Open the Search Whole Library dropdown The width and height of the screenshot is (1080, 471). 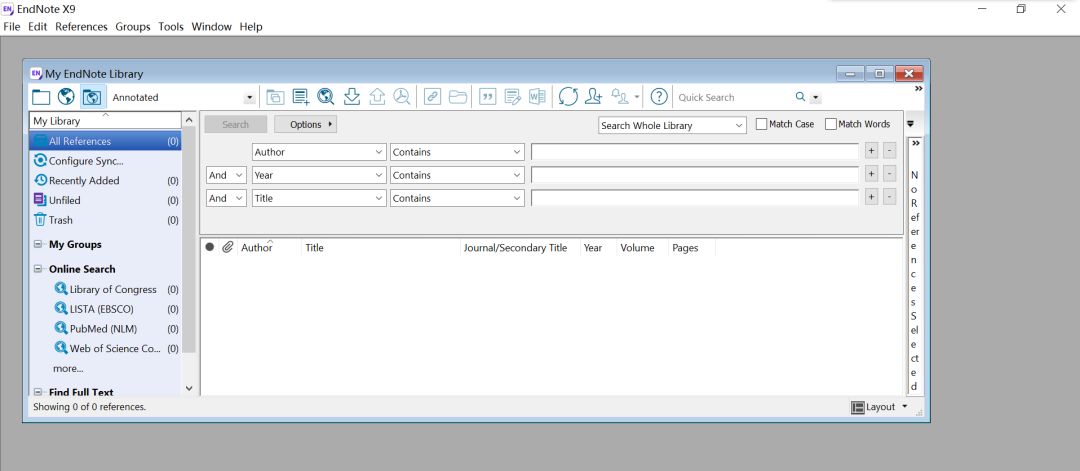[x=672, y=125]
